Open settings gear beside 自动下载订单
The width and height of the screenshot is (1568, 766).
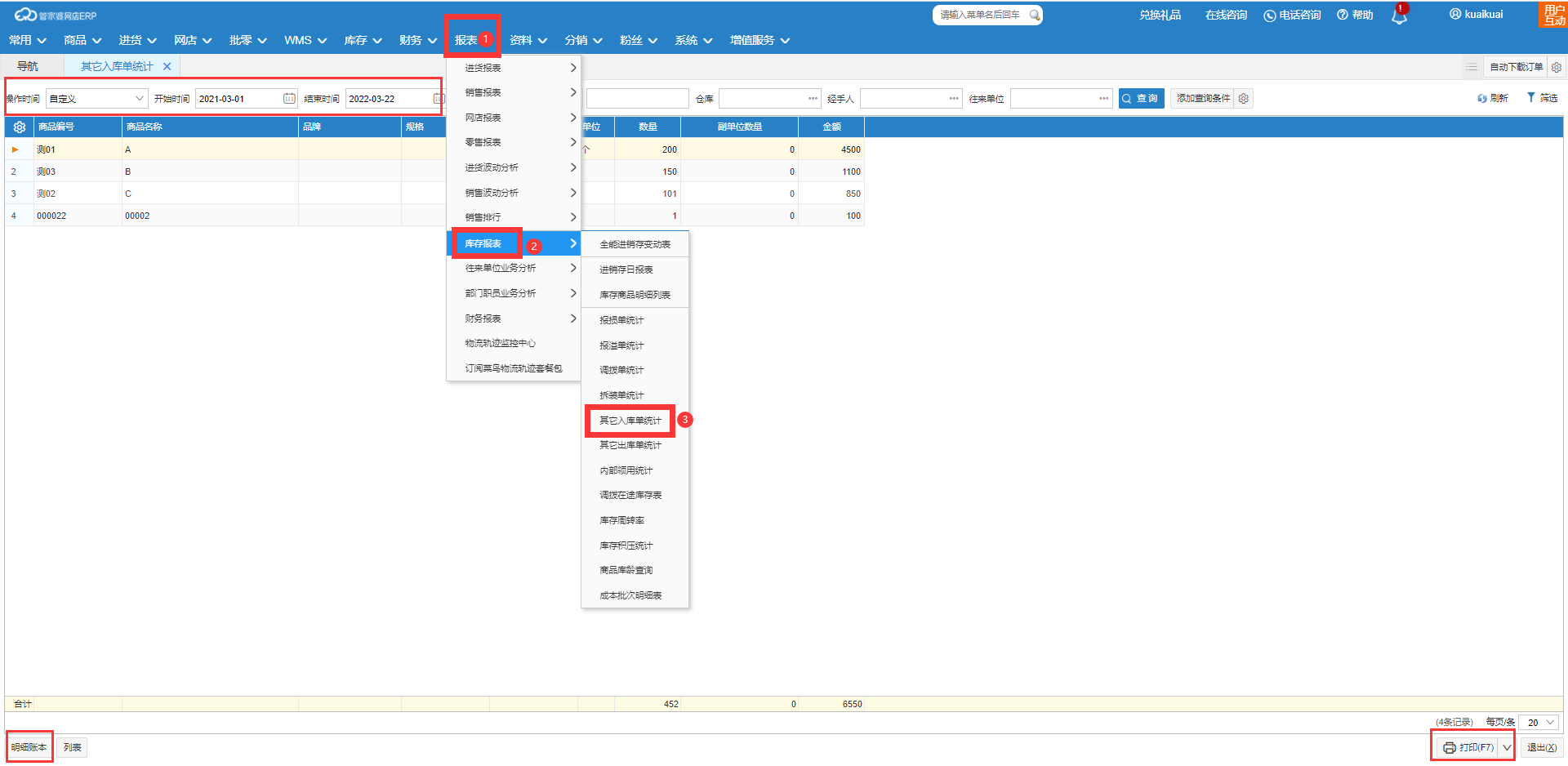click(x=1556, y=68)
